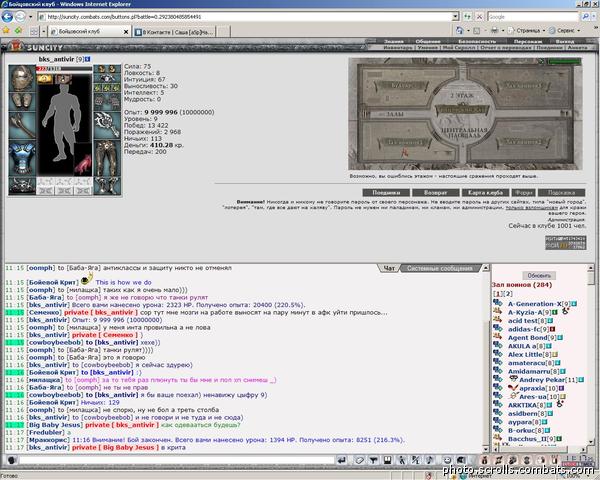This screenshot has height=480, width=600.
Task: Open a new blank tab
Action: (224, 32)
